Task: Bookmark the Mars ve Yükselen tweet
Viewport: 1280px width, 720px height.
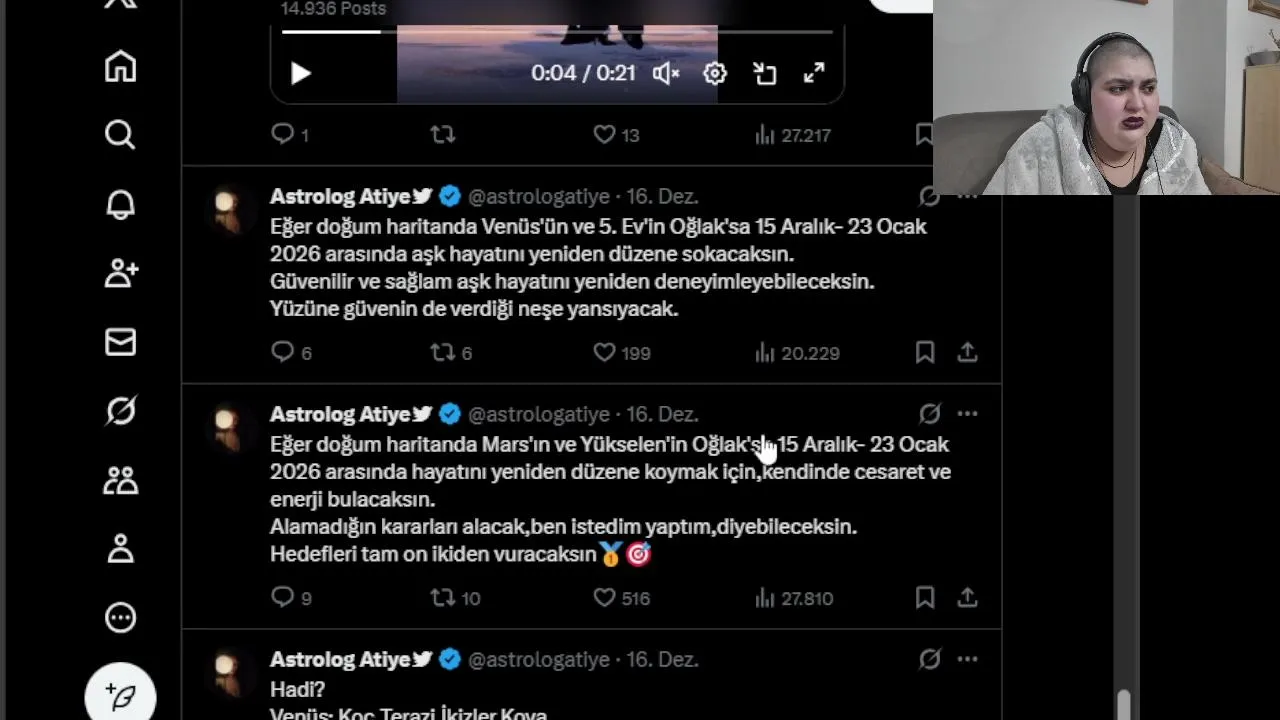Action: pyautogui.click(x=925, y=598)
